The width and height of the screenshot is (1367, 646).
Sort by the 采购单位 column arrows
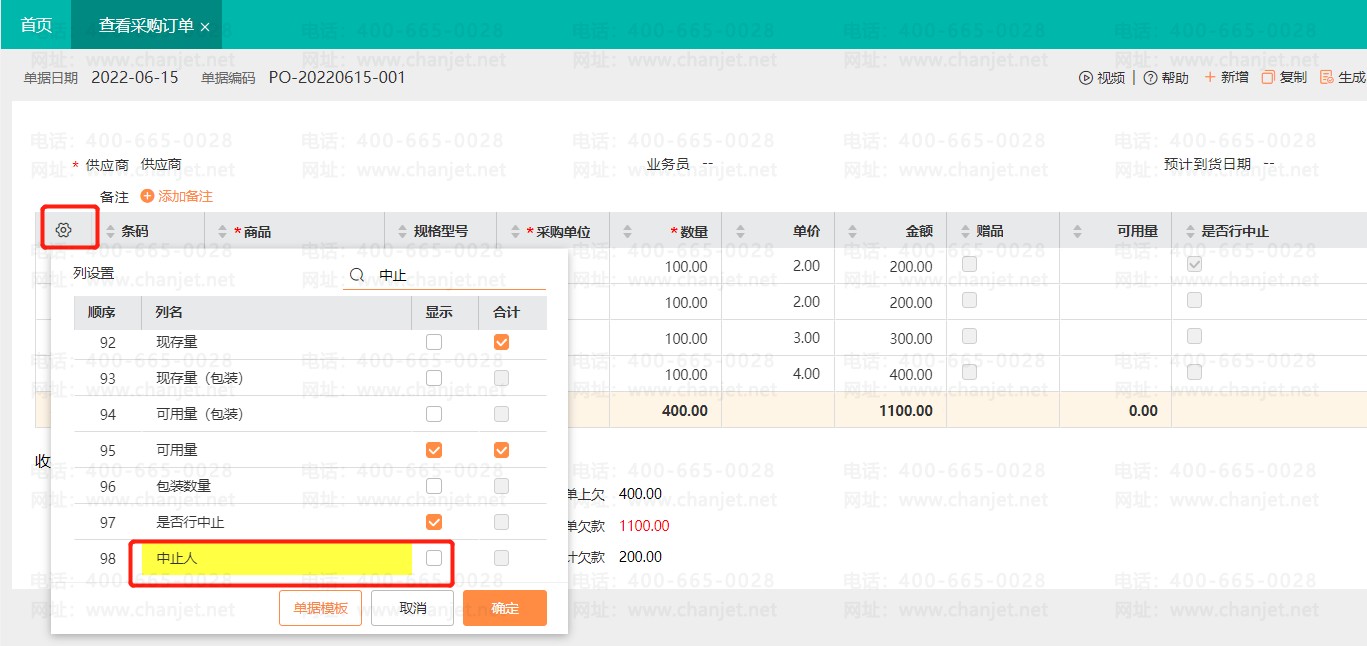pos(516,232)
